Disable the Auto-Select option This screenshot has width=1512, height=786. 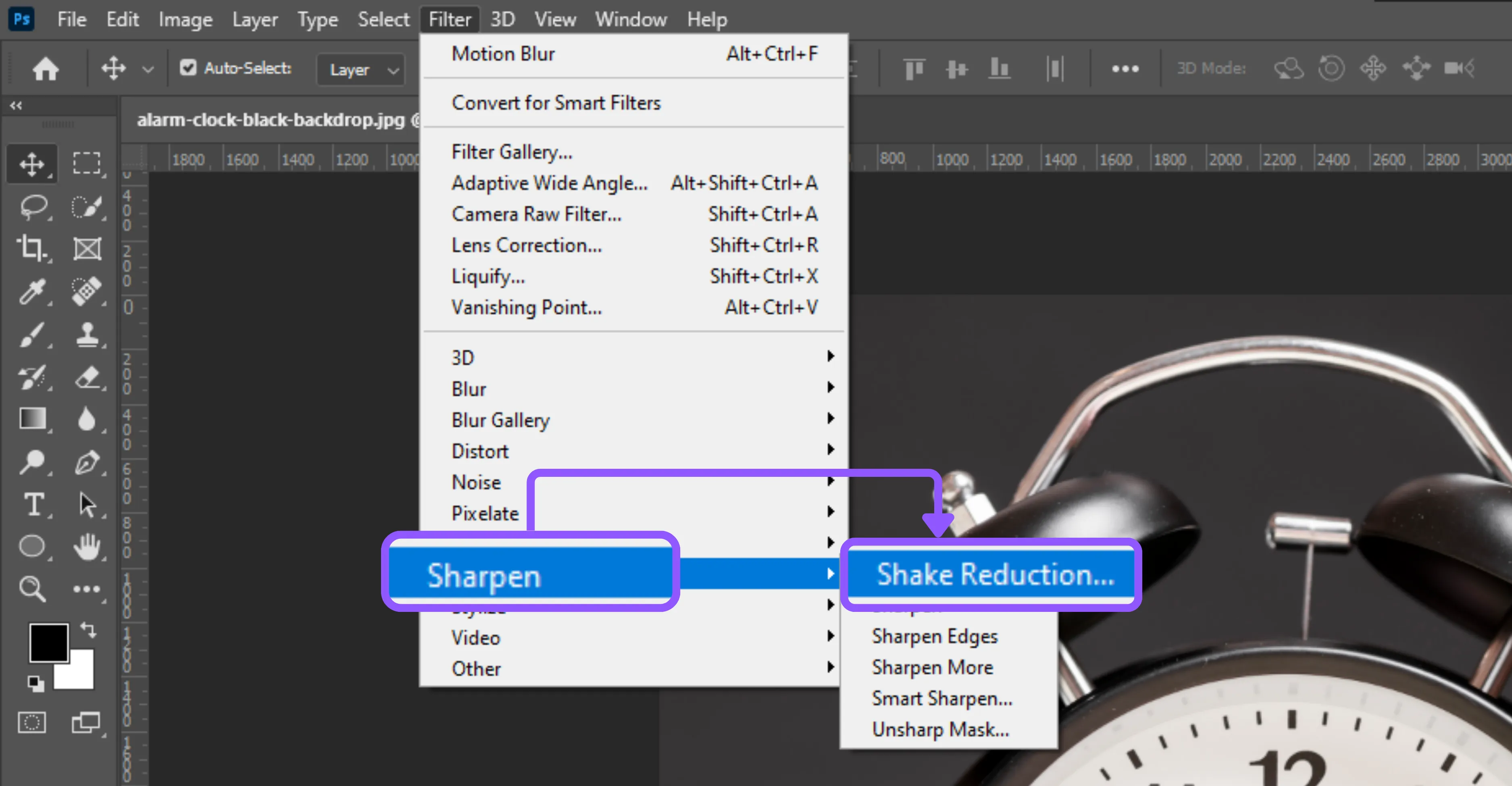188,68
